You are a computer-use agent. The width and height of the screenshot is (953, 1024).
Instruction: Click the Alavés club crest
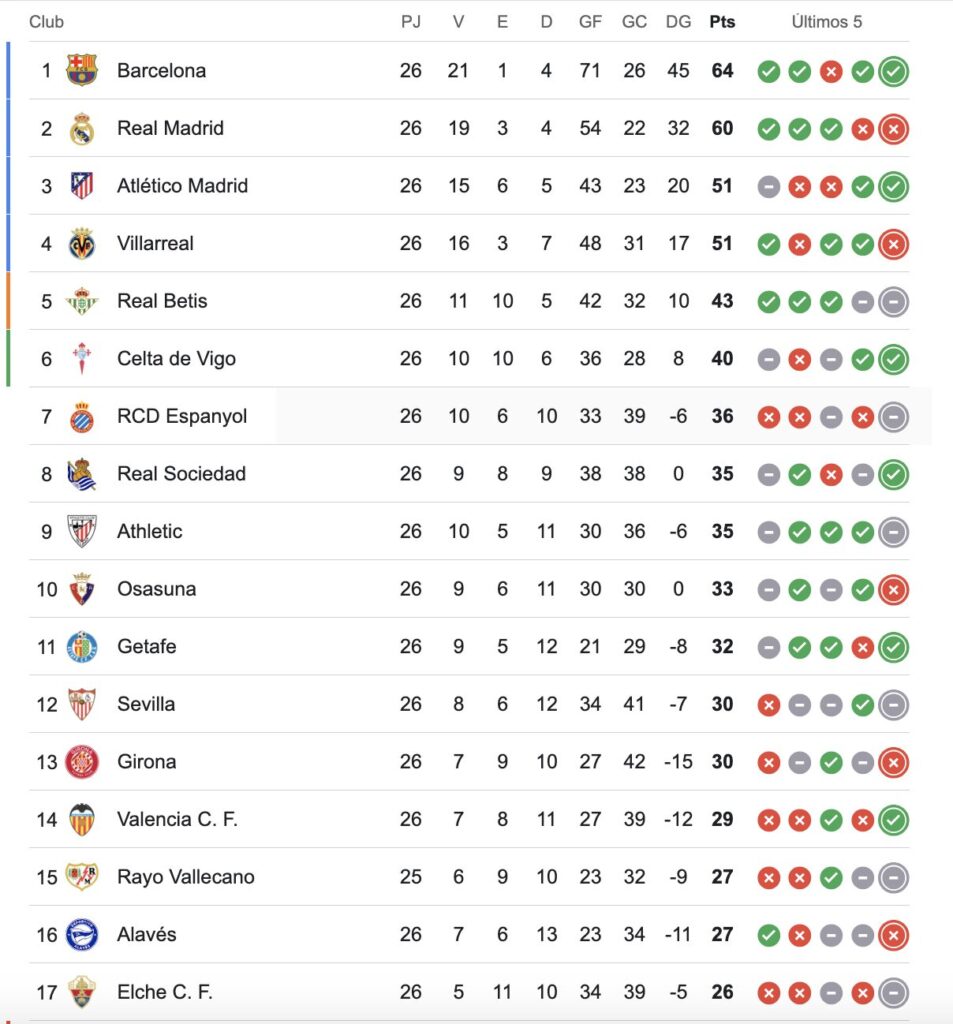tap(82, 935)
